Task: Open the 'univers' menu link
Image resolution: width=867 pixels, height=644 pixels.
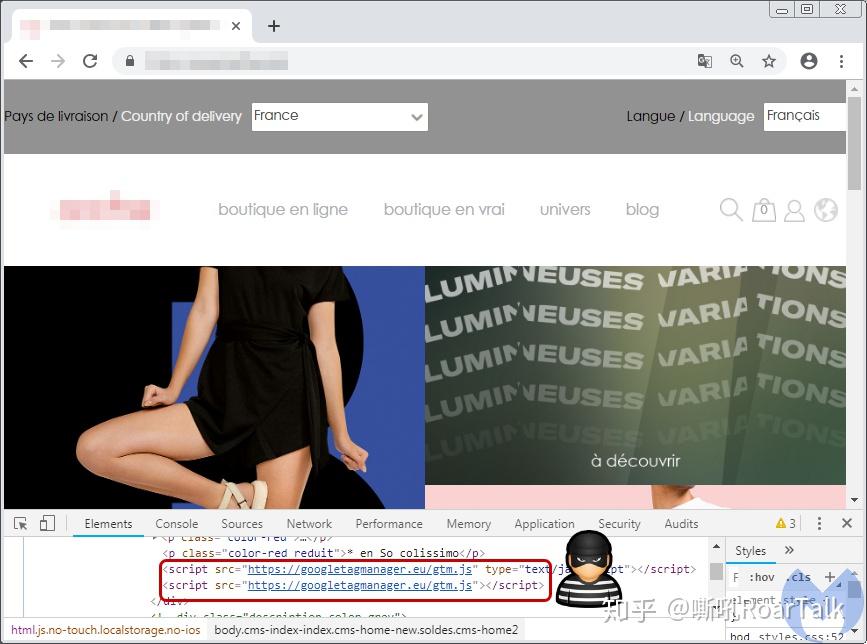Action: pos(565,210)
